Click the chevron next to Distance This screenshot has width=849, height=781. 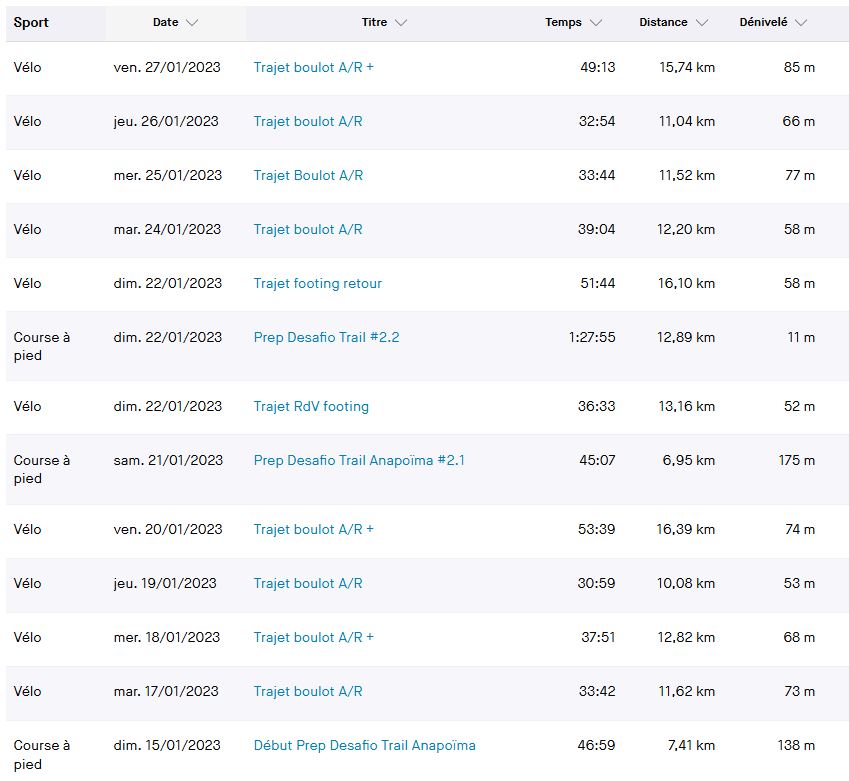tap(701, 22)
